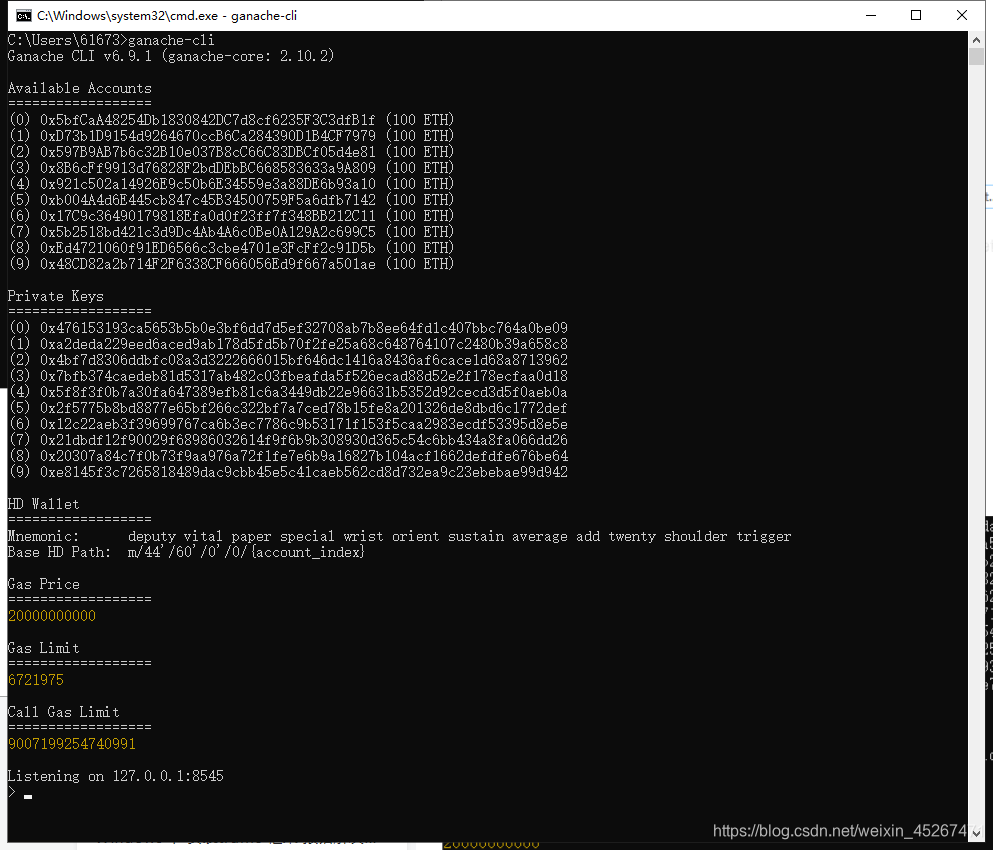993x850 pixels.
Task: Click the command prompt cursor line
Action: click(20, 793)
